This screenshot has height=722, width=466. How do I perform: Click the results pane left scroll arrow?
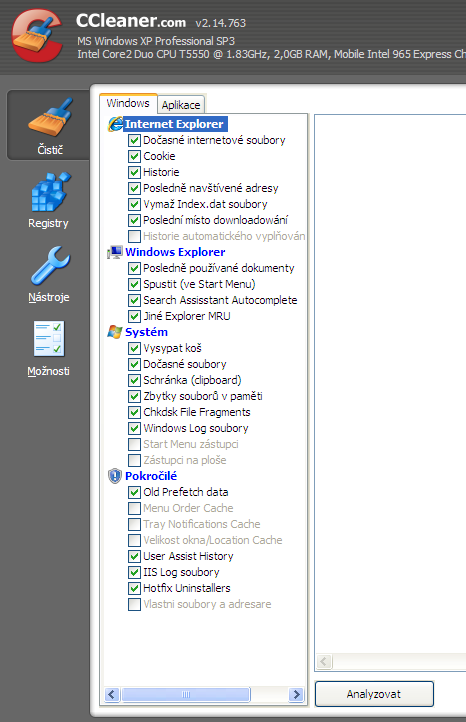click(324, 662)
